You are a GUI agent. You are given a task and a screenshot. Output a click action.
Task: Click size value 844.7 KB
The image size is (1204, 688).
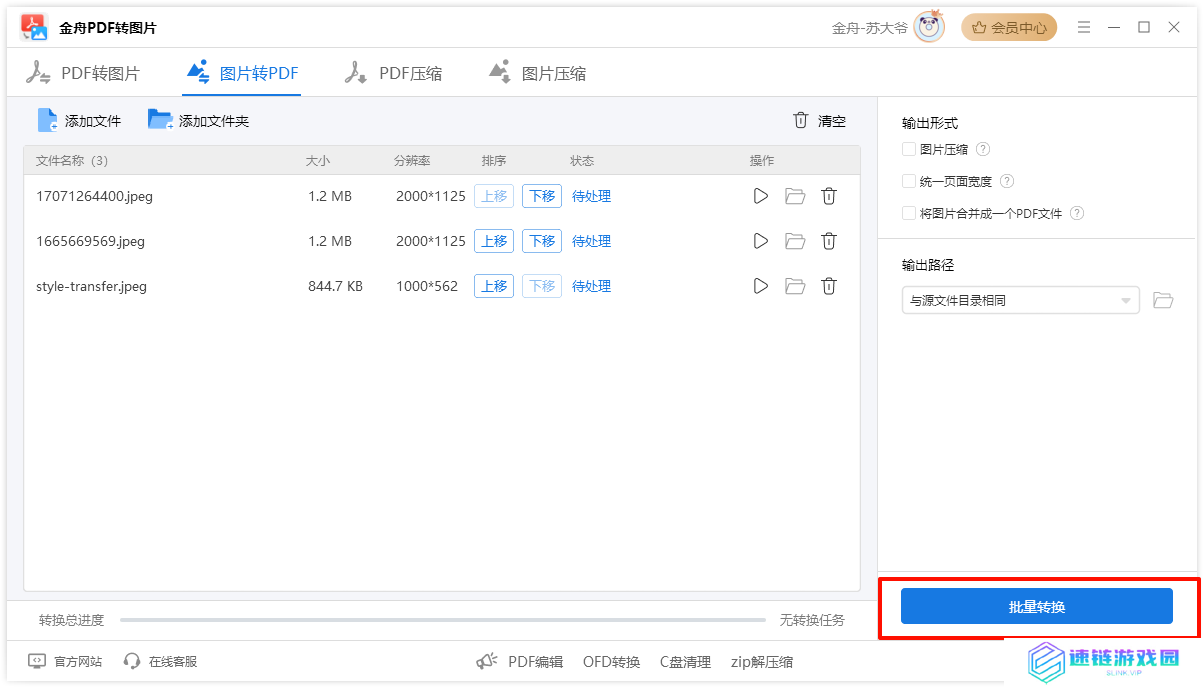coord(335,286)
